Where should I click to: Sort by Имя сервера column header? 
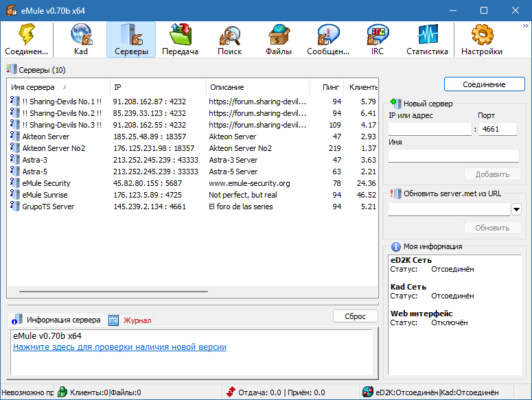59,87
